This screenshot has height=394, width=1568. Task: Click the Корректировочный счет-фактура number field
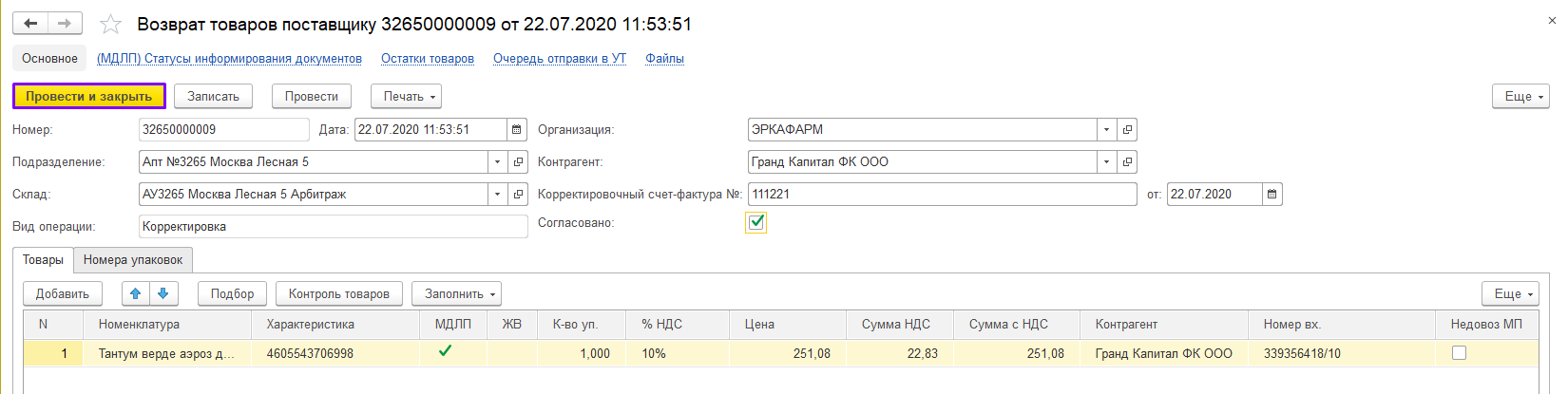(941, 195)
